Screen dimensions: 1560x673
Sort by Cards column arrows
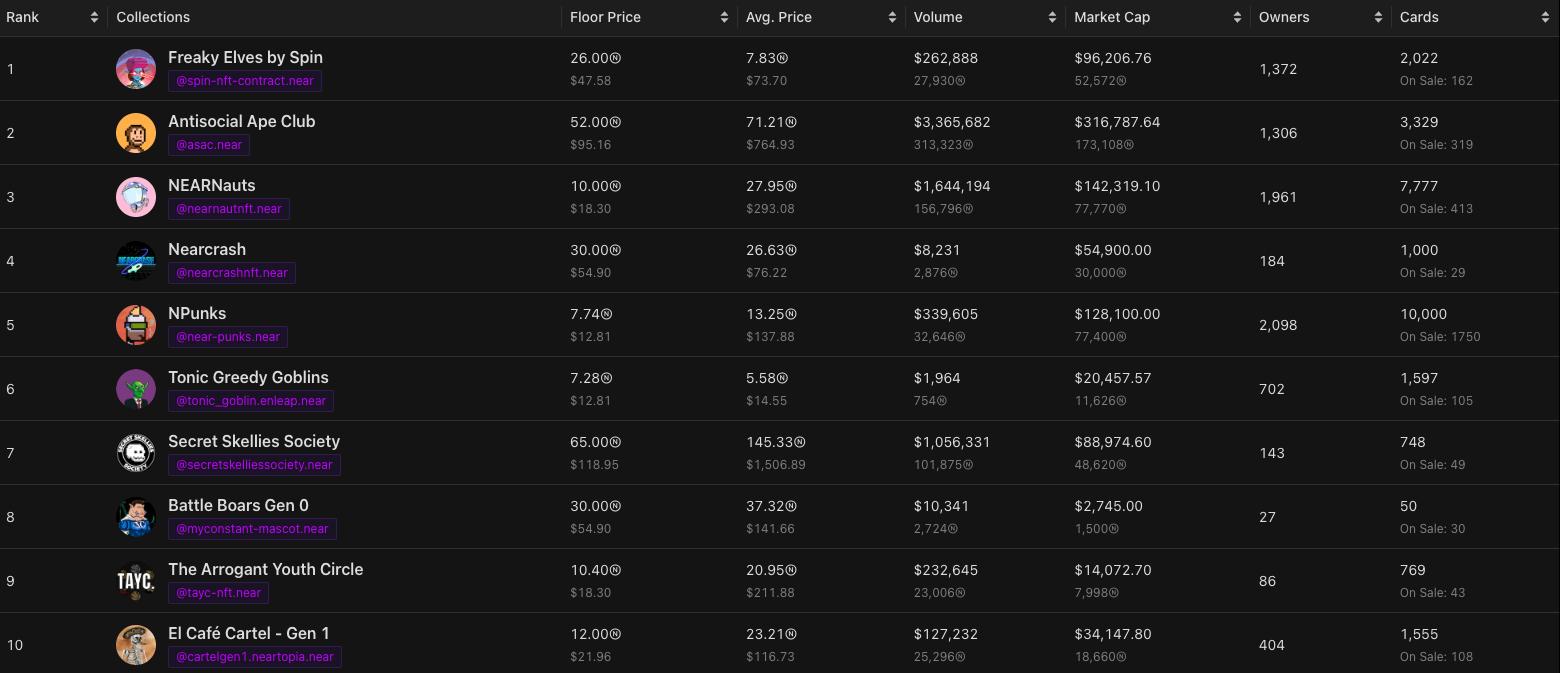pos(1544,17)
